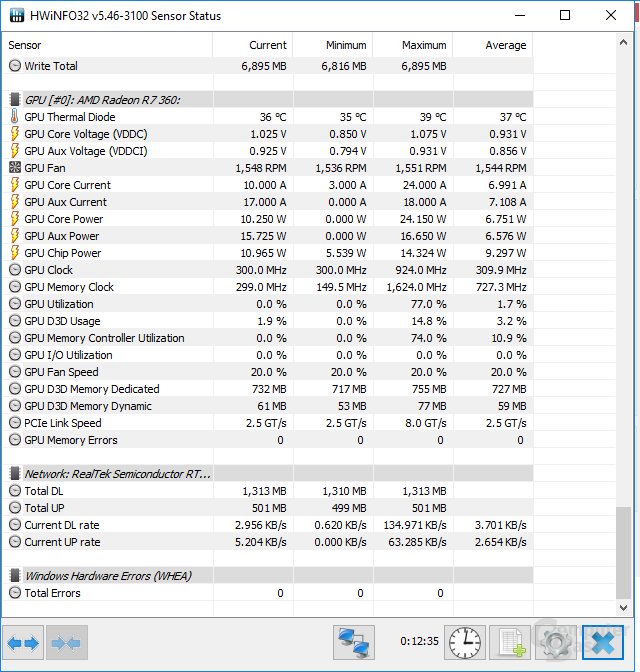
Task: Click the GPU Fan row fan icon
Action: click(15, 168)
